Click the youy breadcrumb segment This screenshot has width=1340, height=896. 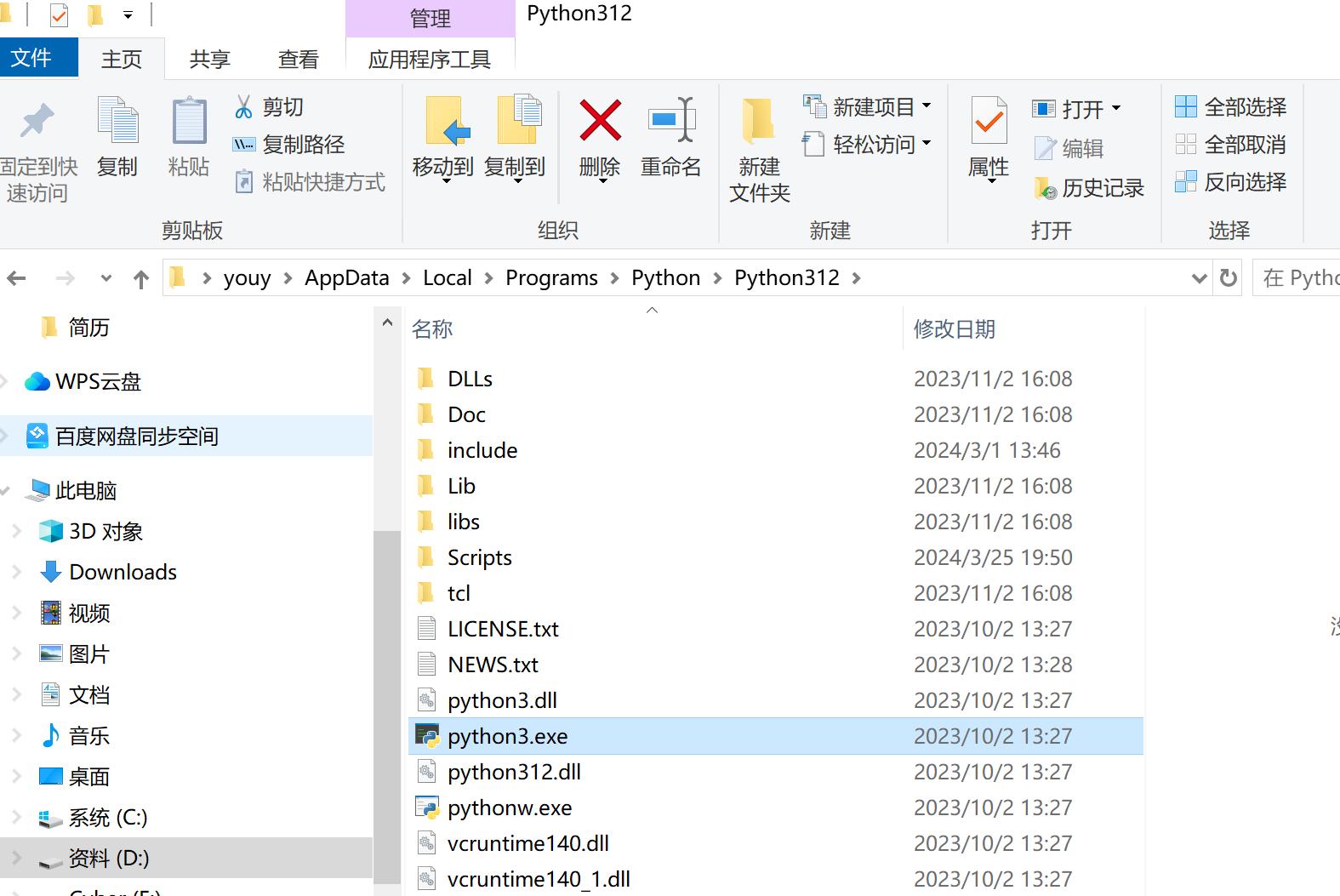point(247,278)
